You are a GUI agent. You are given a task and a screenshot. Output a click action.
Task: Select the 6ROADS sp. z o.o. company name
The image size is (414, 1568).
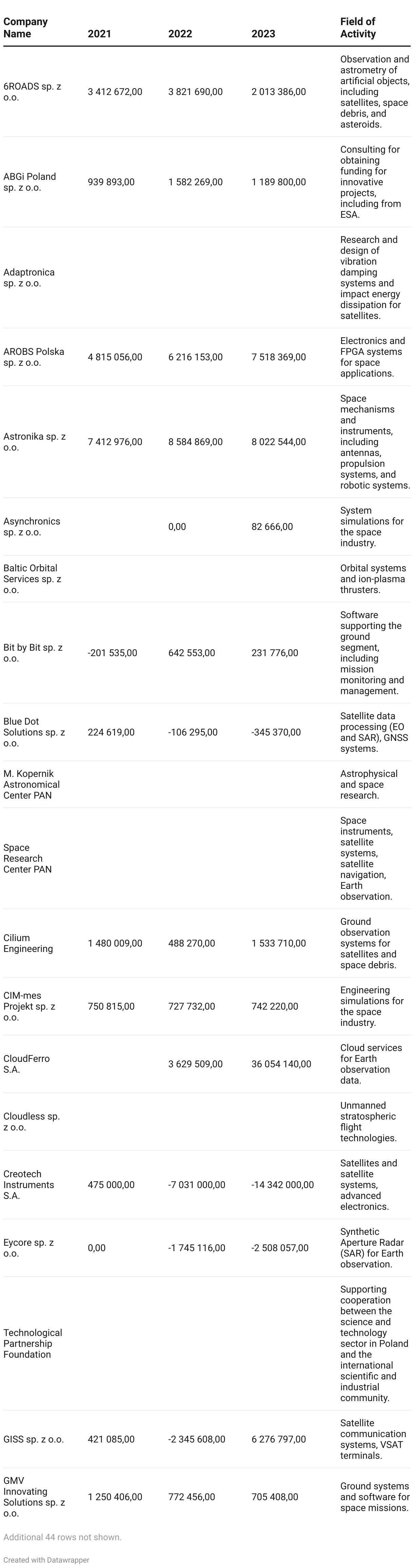[32, 92]
